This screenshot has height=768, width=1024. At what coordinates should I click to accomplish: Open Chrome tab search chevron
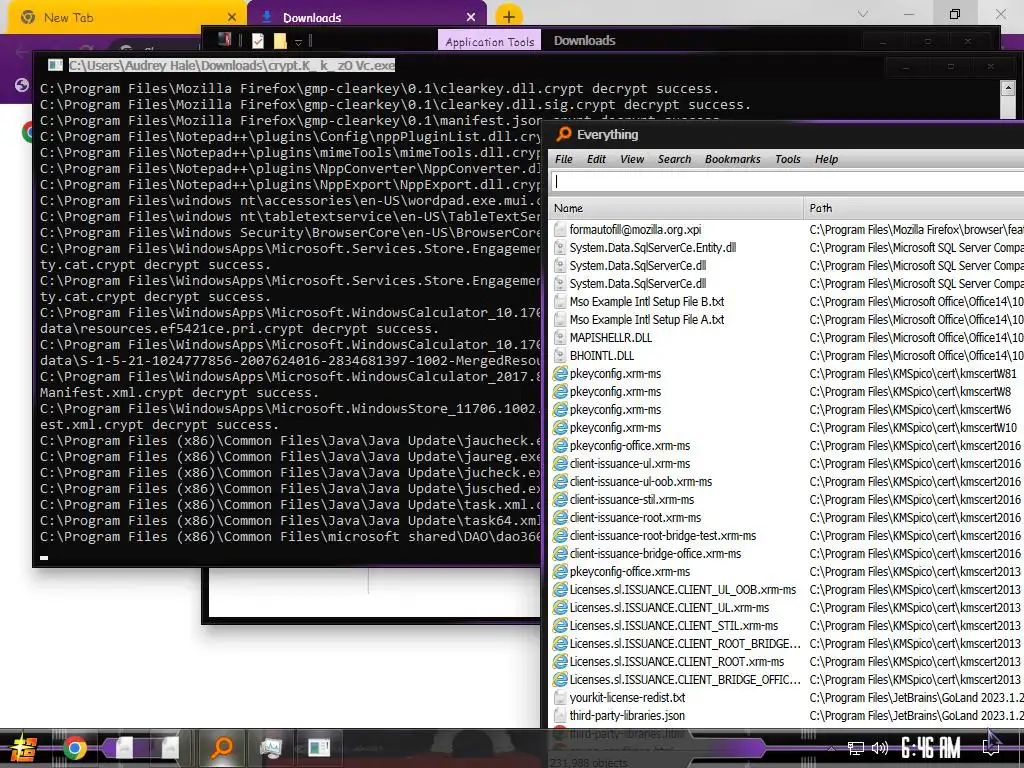tap(863, 14)
